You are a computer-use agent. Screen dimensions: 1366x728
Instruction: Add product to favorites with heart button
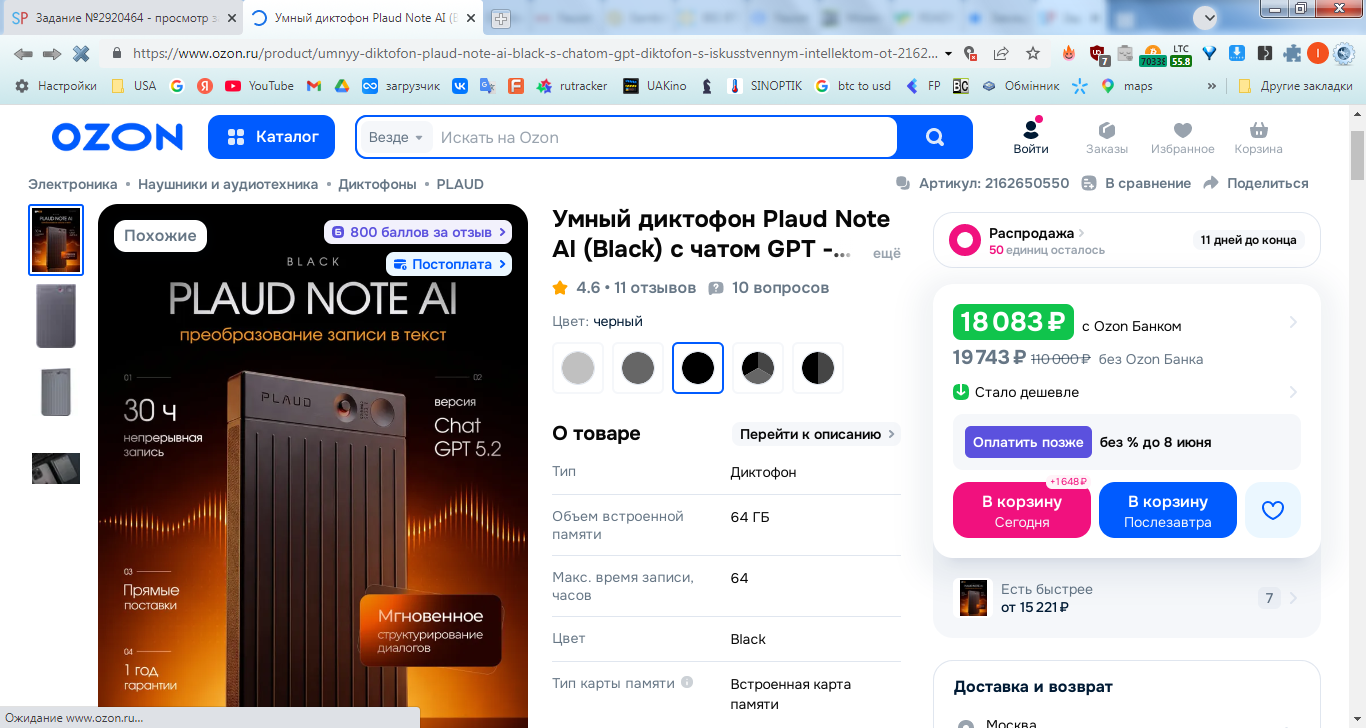[1272, 510]
